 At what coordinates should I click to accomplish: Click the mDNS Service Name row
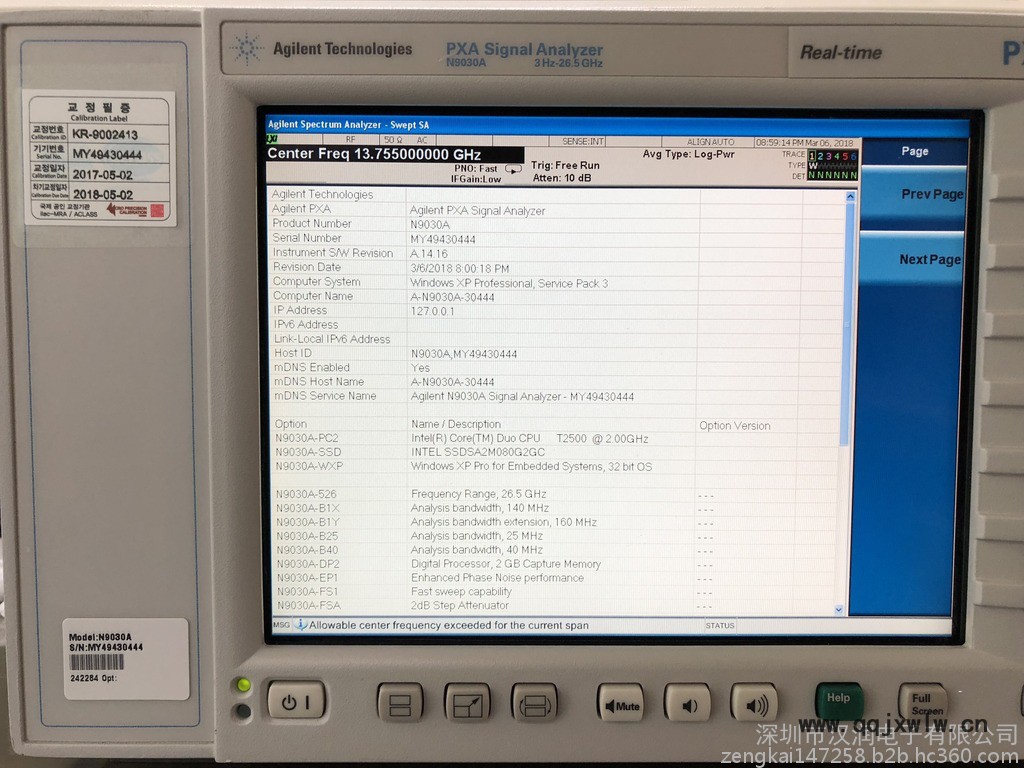point(555,396)
